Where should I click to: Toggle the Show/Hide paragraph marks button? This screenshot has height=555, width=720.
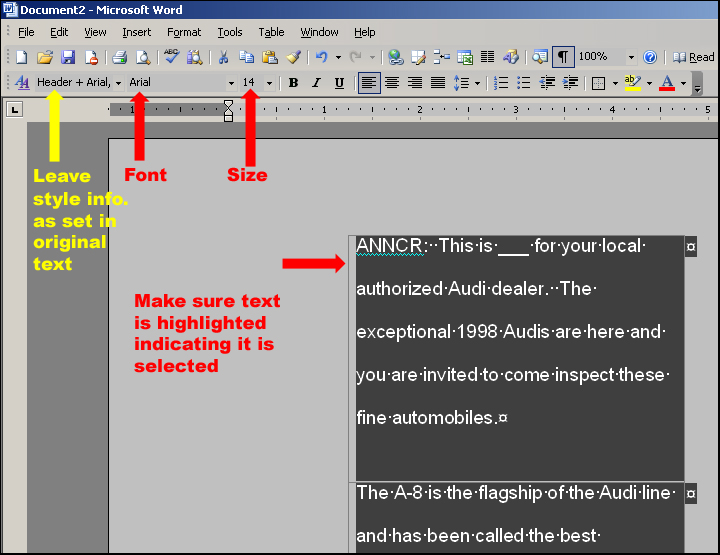563,58
